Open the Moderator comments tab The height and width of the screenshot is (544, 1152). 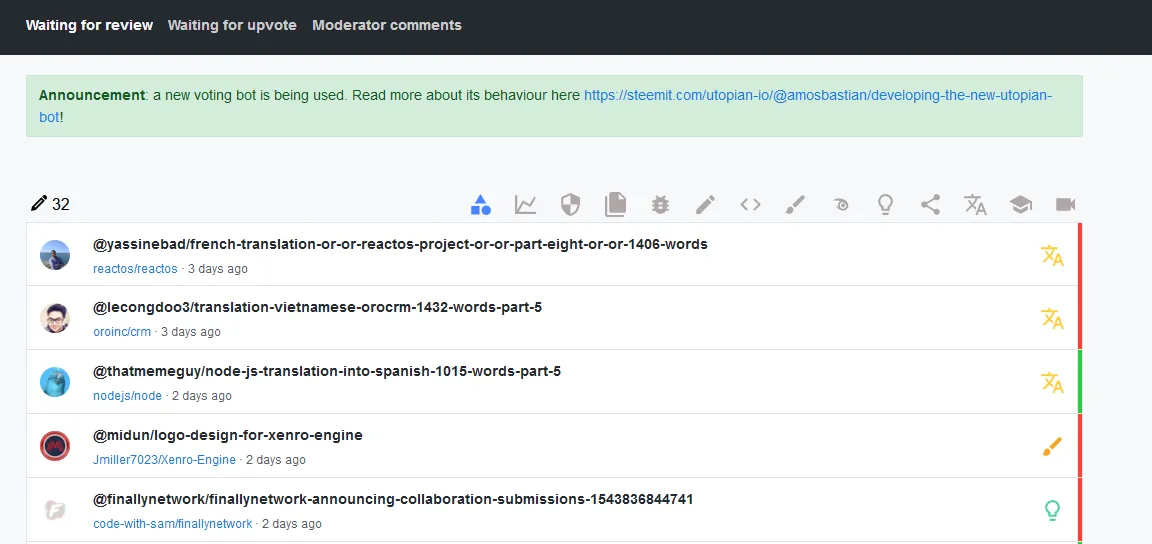[387, 25]
